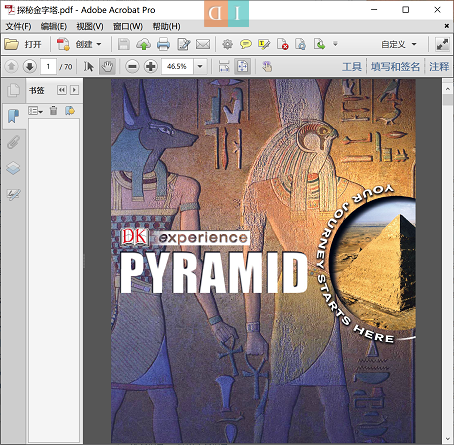Zoom out with the minus button
454x445 pixels.
[x=132, y=66]
